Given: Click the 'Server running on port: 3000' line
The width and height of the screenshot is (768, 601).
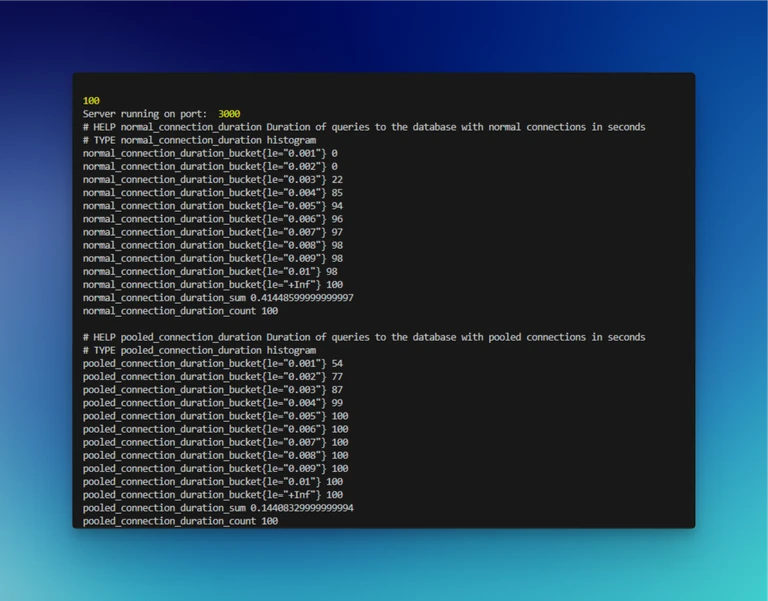Looking at the screenshot, I should [x=162, y=114].
